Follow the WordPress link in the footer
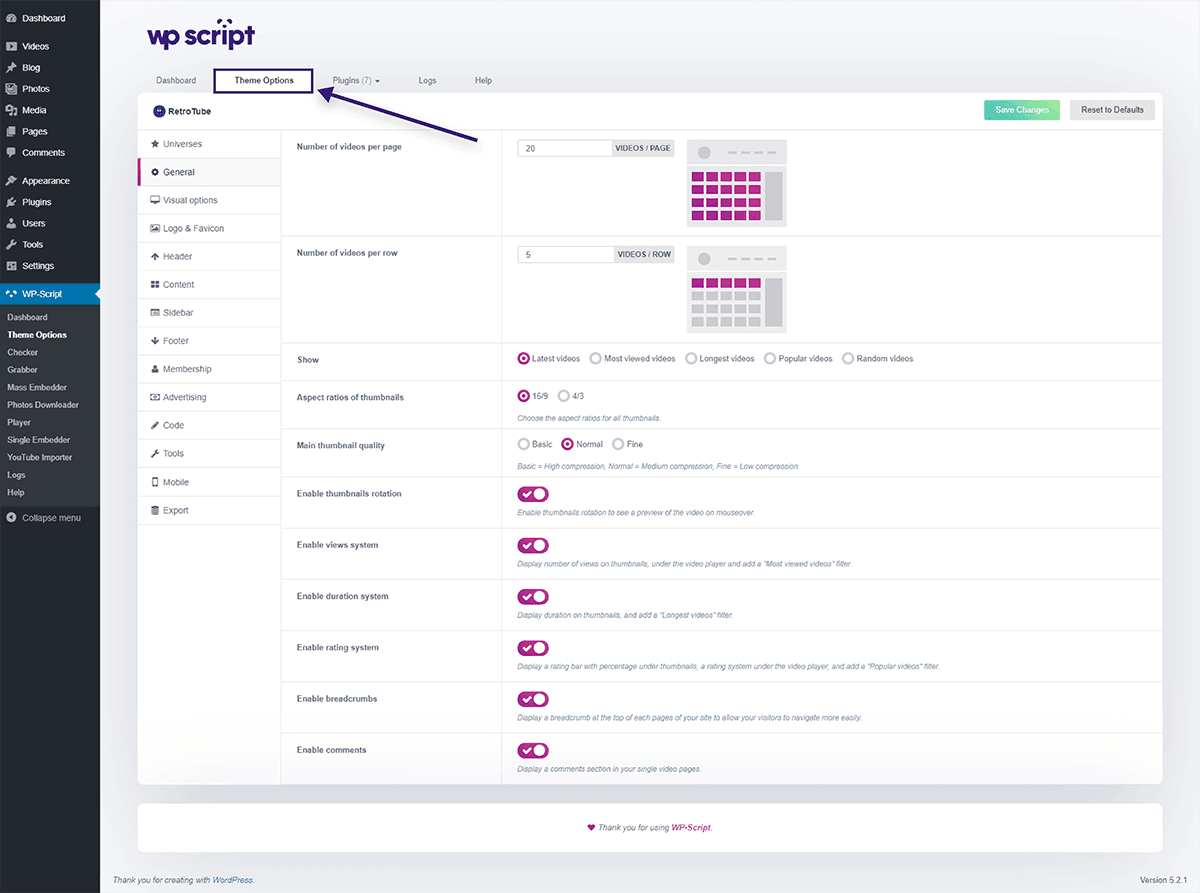The width and height of the screenshot is (1200, 893). tap(232, 880)
